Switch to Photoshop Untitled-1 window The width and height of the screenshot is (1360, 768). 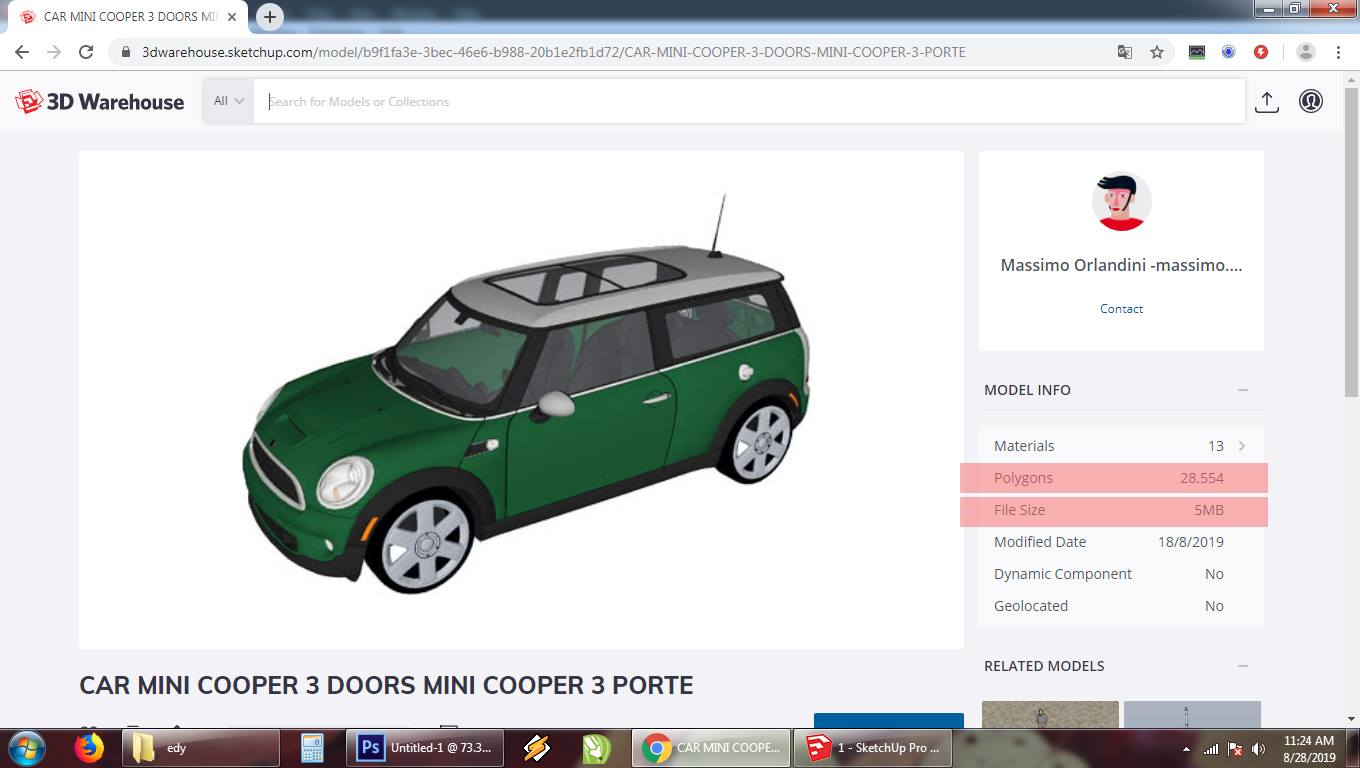pos(424,748)
